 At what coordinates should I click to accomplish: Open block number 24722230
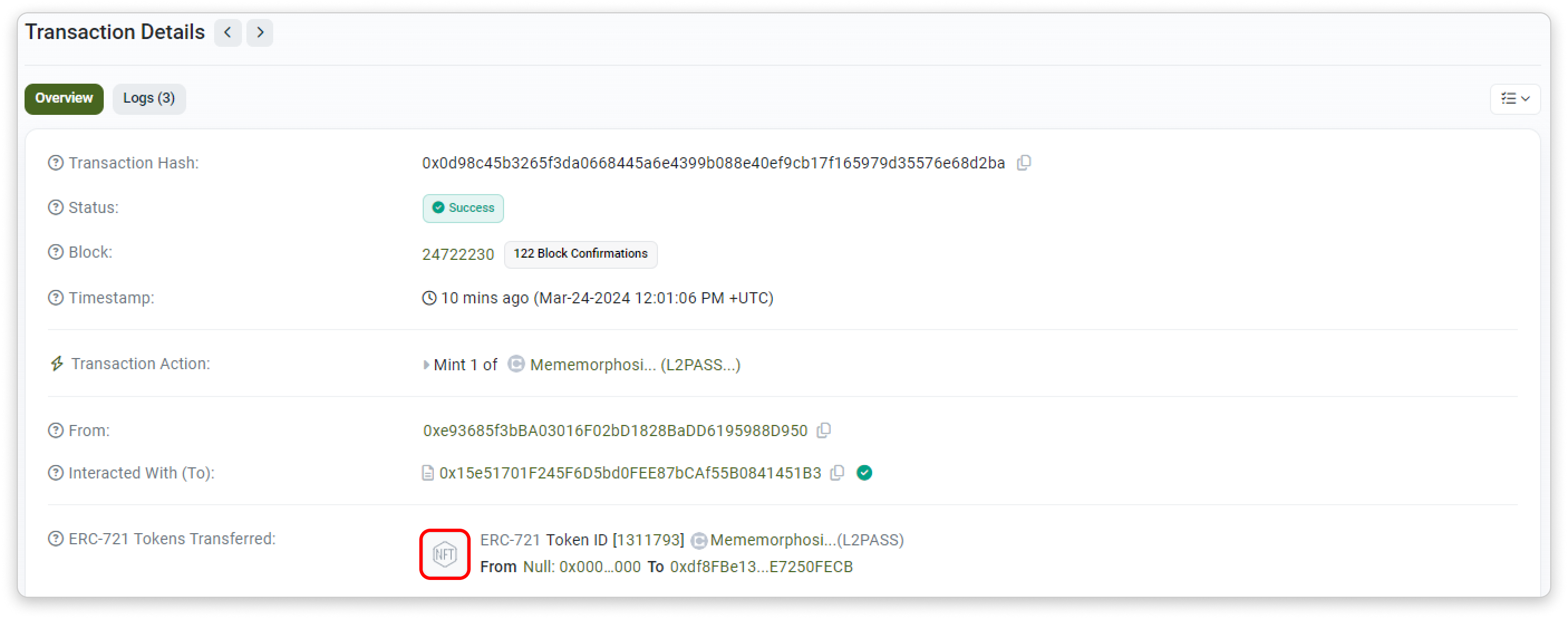(458, 254)
